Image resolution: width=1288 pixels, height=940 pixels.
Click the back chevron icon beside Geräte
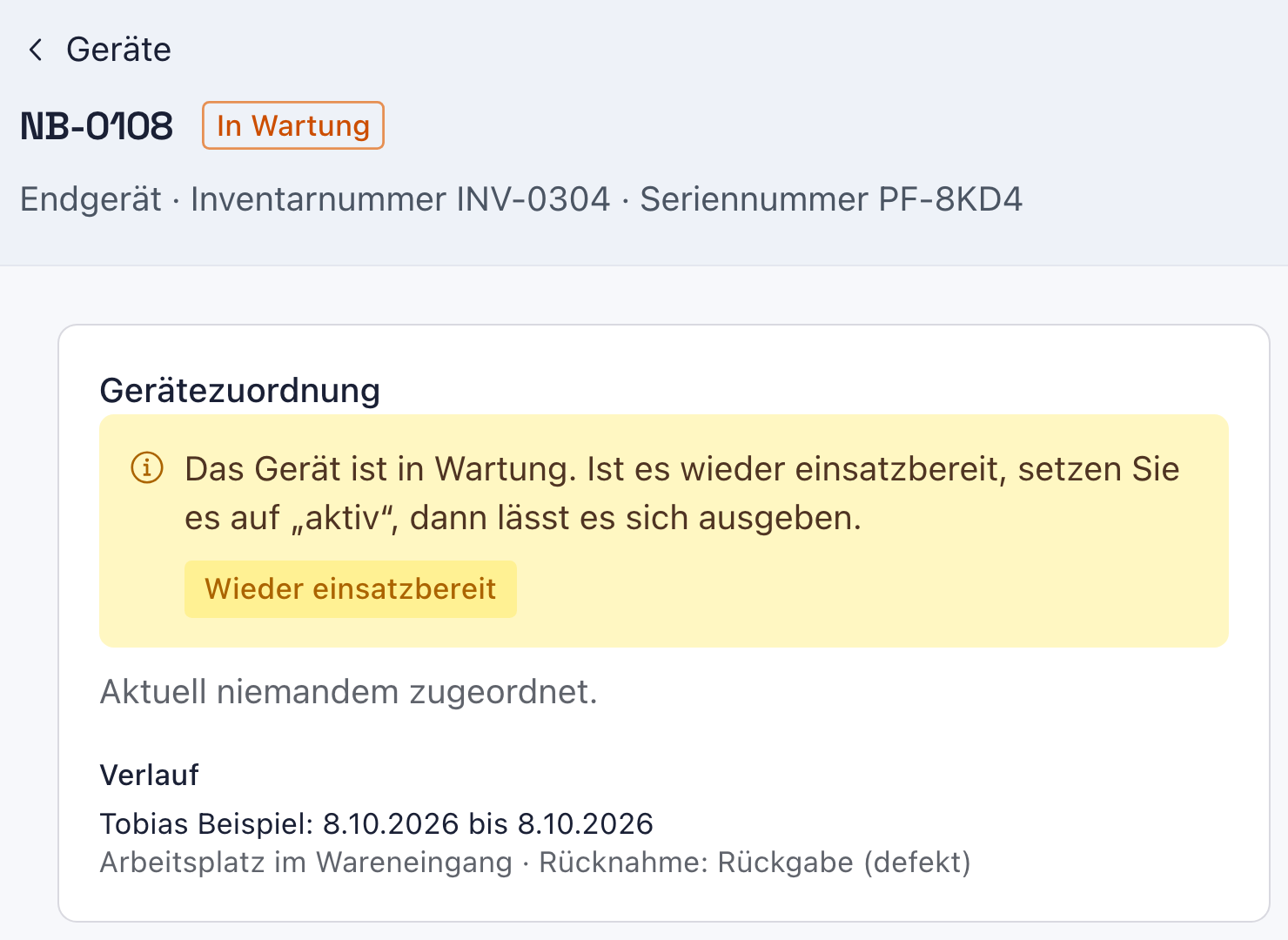click(x=35, y=50)
